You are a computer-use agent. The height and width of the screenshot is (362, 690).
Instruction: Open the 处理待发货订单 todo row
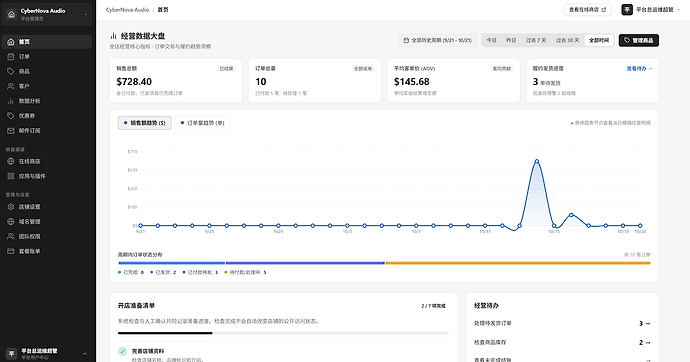pos(562,323)
